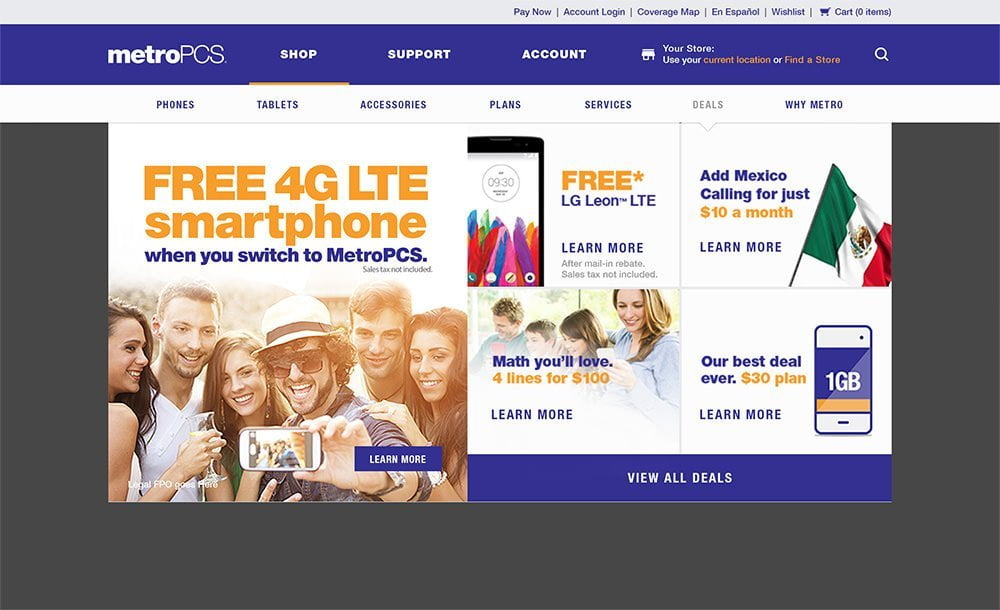Click the LG Leon phone image
The image size is (1000, 610).
506,211
